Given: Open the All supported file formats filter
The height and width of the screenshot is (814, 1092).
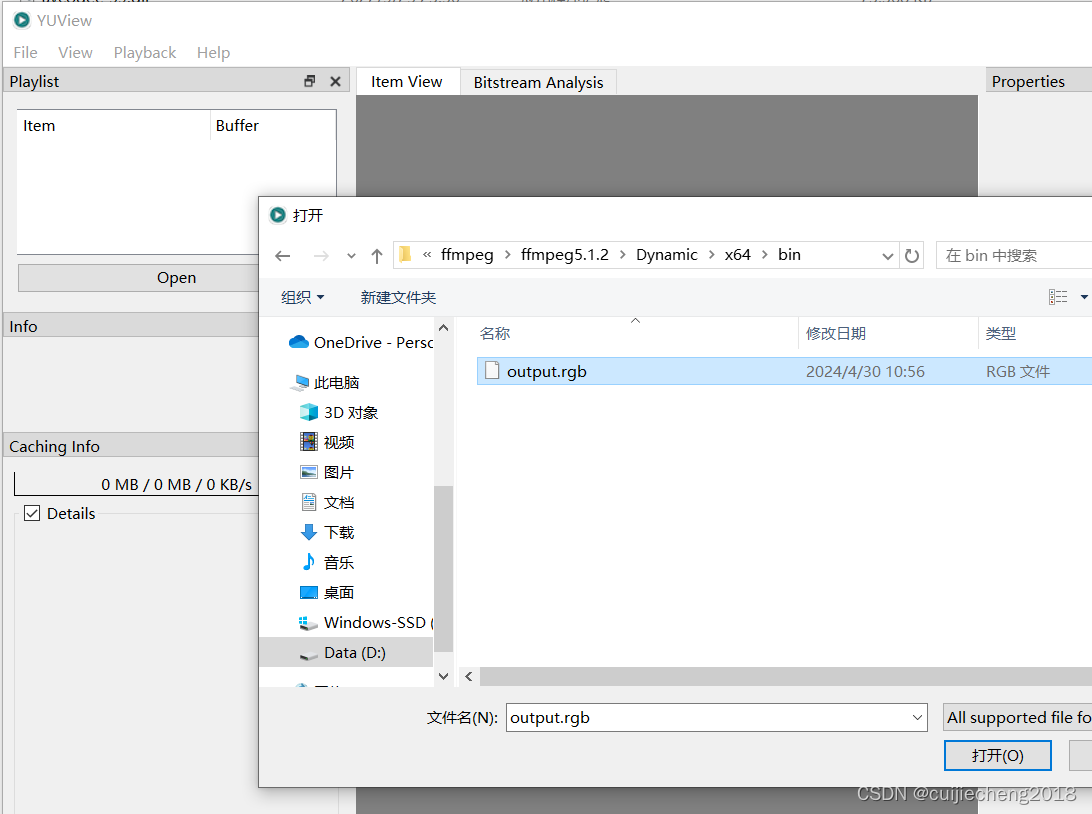Looking at the screenshot, I should click(x=1017, y=717).
